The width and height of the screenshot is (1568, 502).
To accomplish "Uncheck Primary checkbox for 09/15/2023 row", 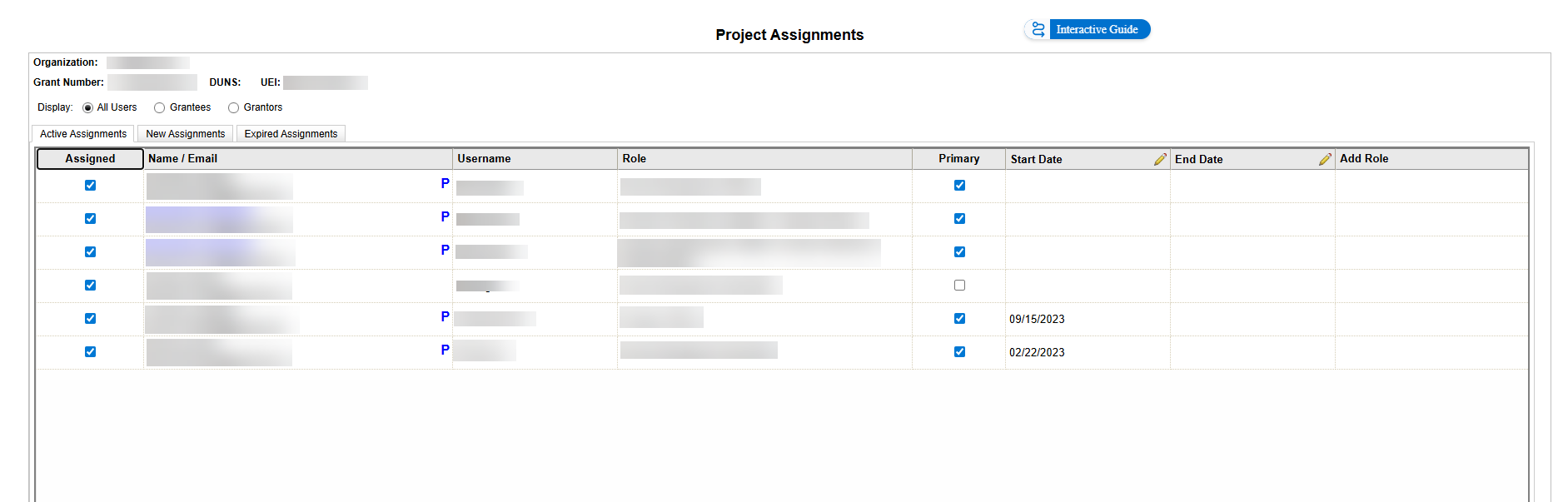I will 959,319.
